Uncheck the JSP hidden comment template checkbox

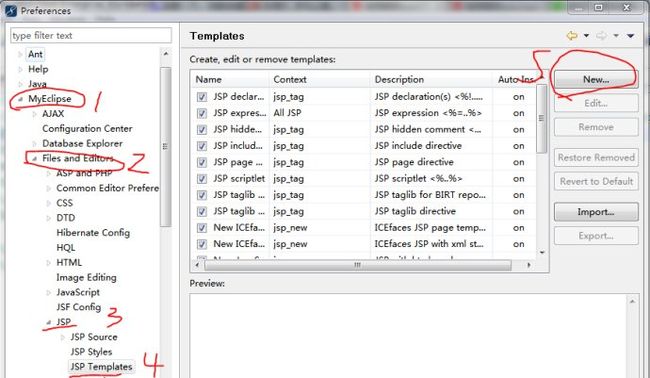click(202, 130)
